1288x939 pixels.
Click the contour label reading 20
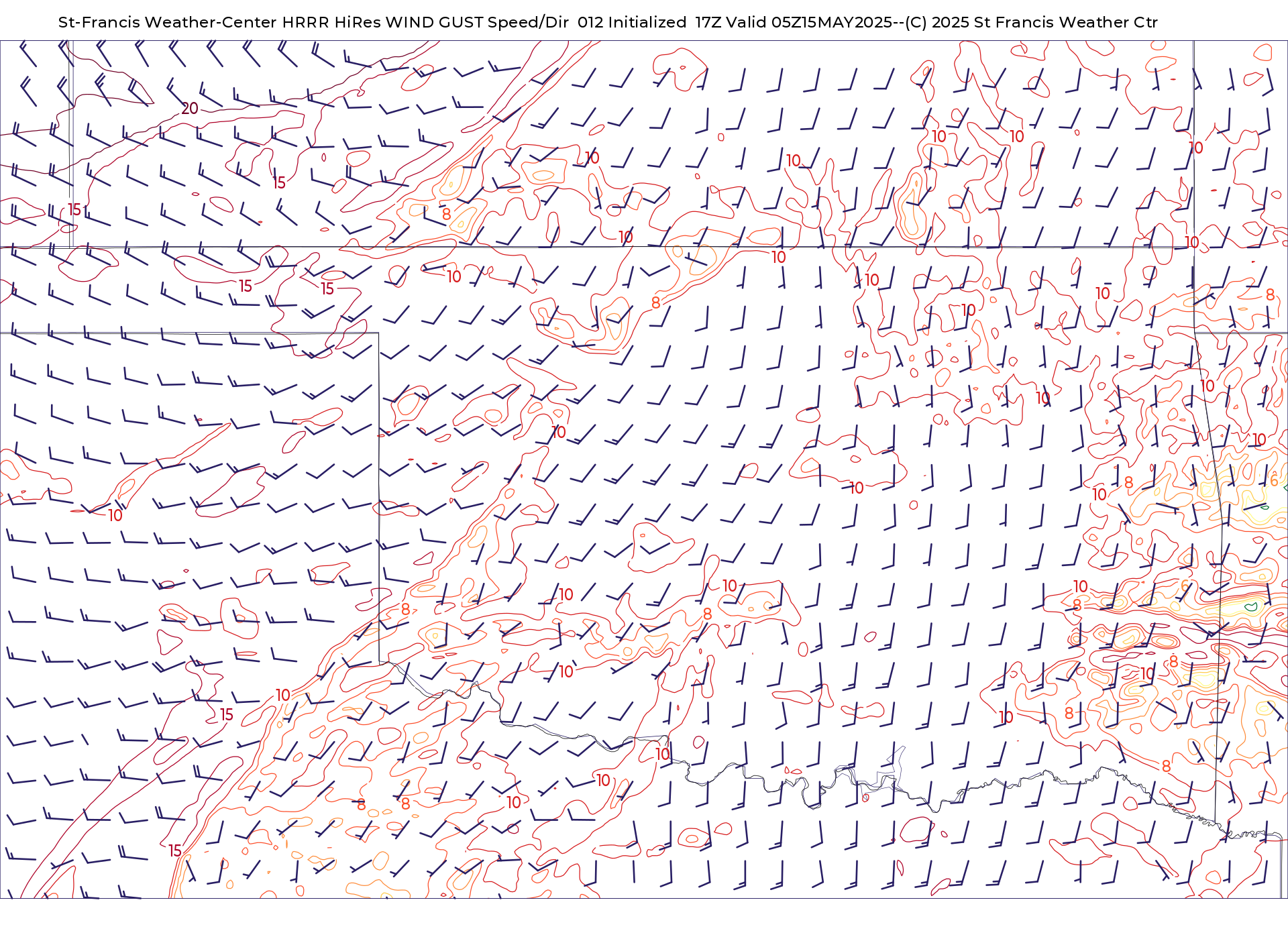[x=190, y=109]
